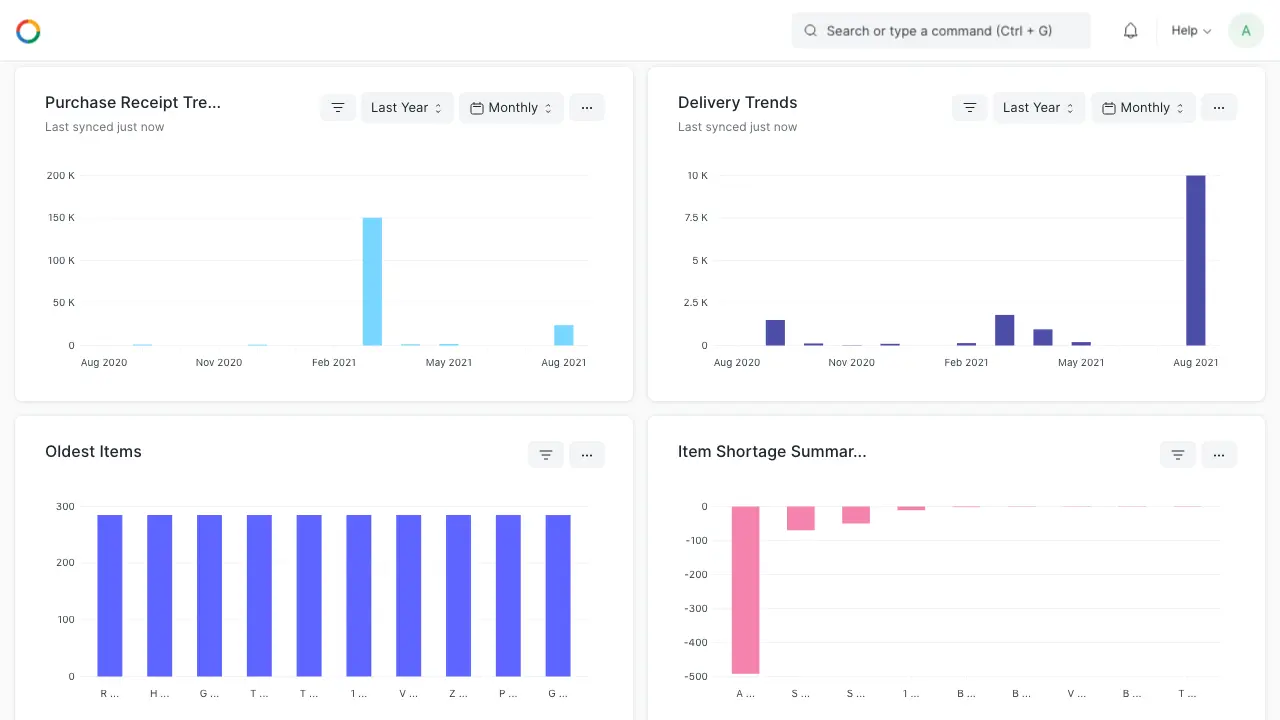The height and width of the screenshot is (720, 1280).
Task: Open the Item Shortage Summary options menu
Action: point(1219,454)
